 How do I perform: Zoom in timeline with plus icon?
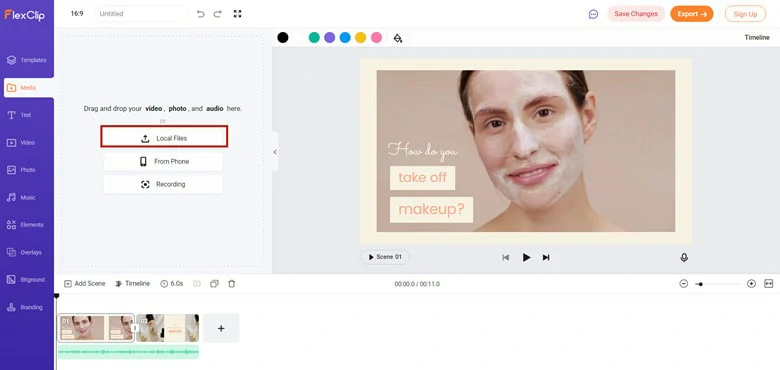[x=751, y=283]
